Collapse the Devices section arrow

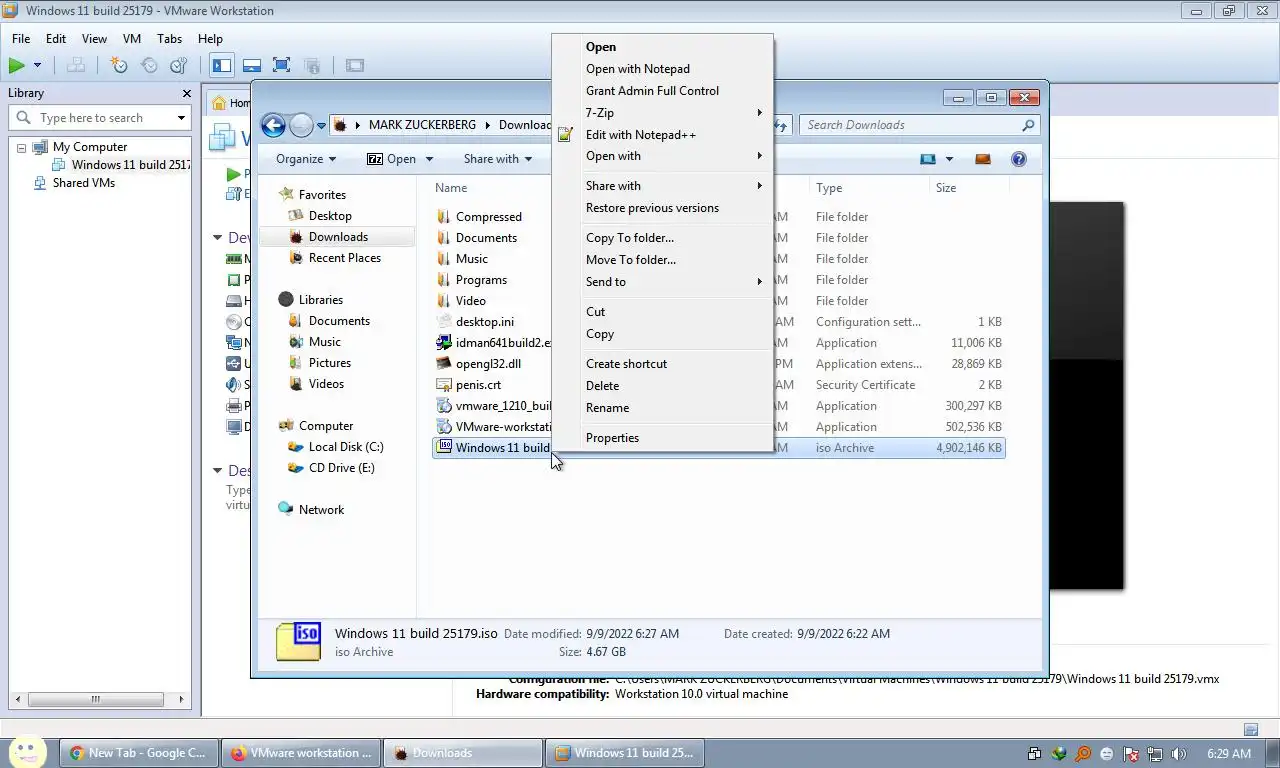point(218,238)
